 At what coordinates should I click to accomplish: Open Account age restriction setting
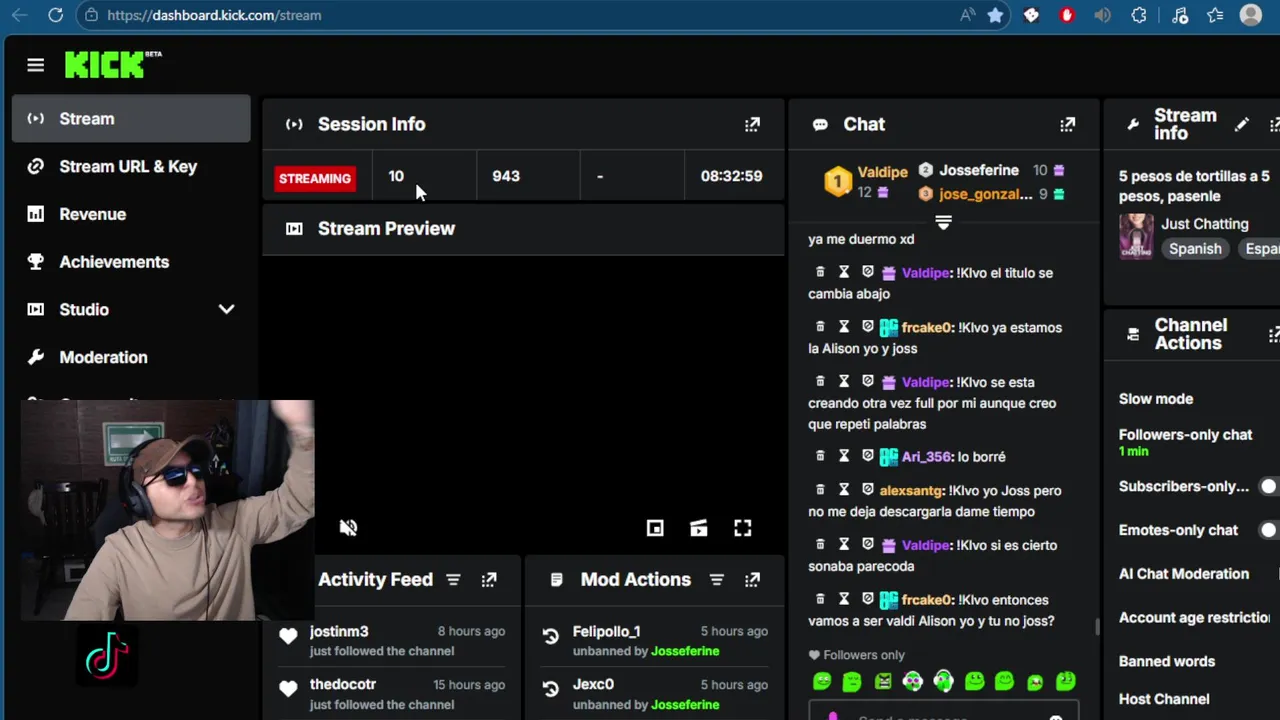tap(1194, 617)
